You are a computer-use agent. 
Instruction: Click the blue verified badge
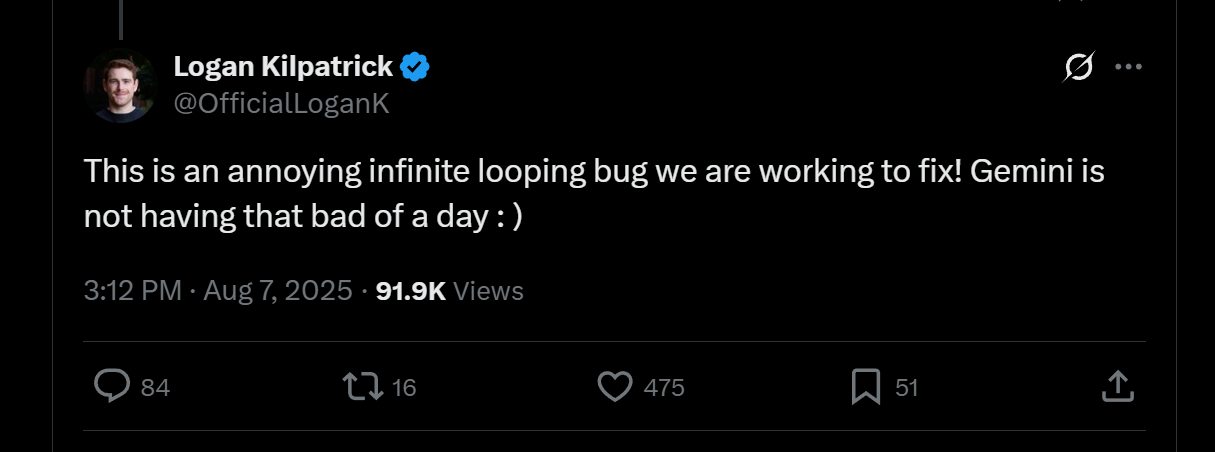pyautogui.click(x=415, y=67)
